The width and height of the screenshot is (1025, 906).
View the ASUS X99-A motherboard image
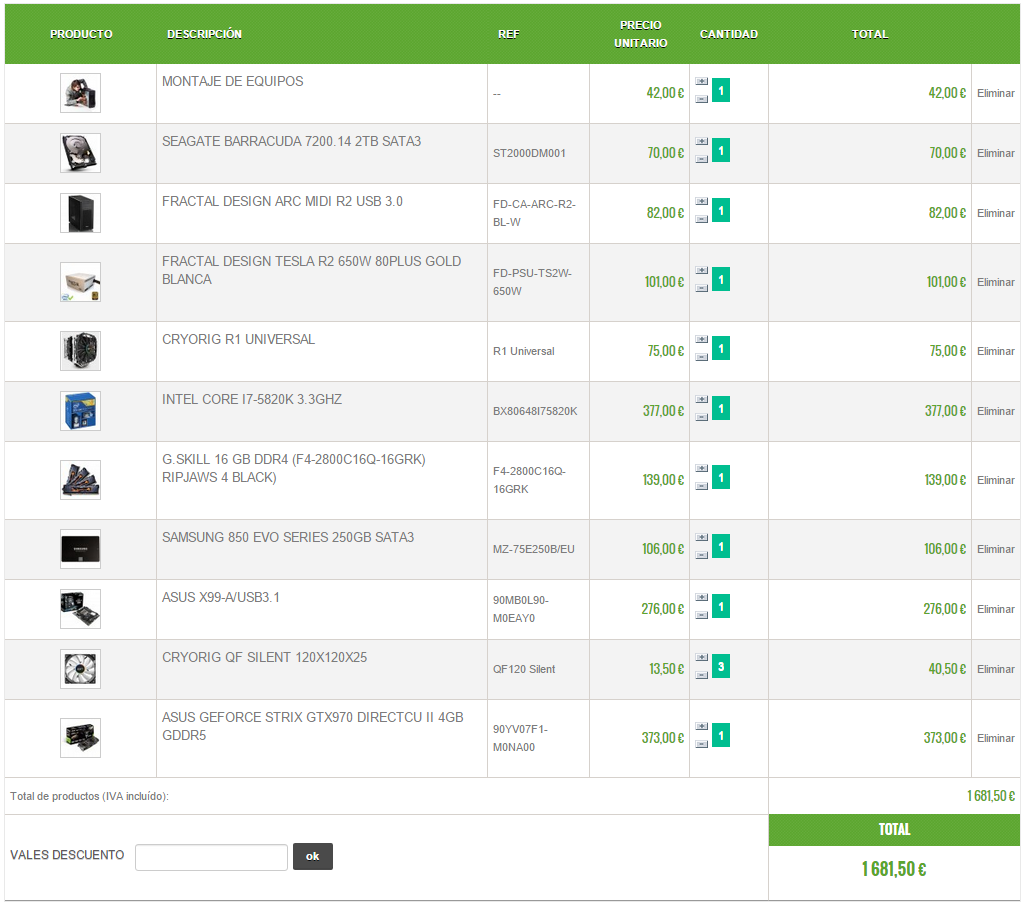80,609
